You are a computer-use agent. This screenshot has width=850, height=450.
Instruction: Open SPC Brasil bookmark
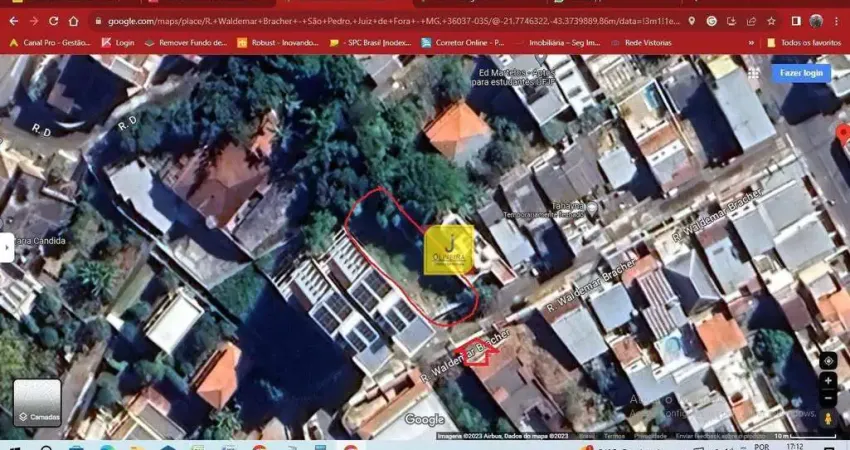[x=371, y=42]
